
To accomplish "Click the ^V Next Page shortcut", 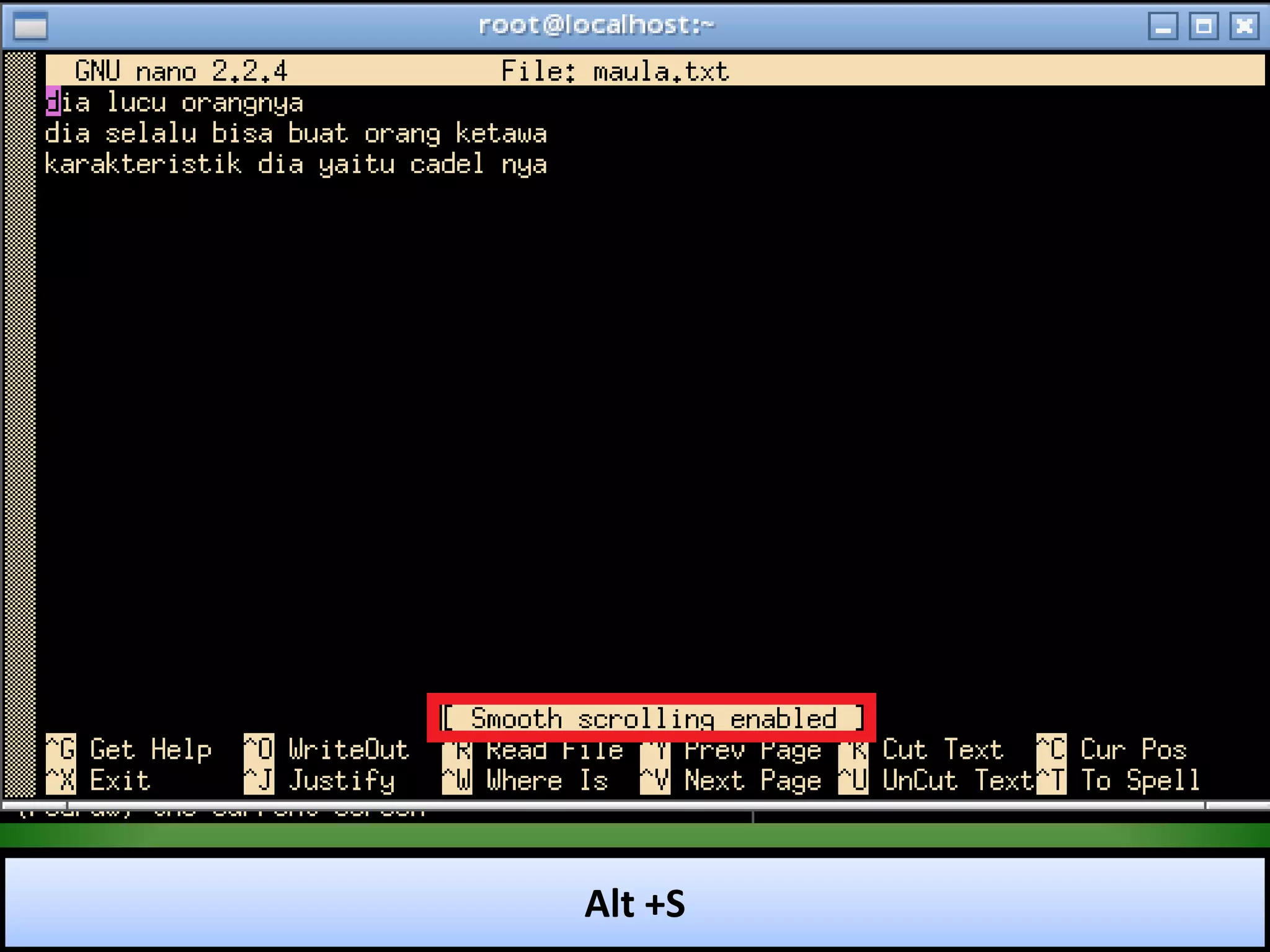I will tap(731, 780).
